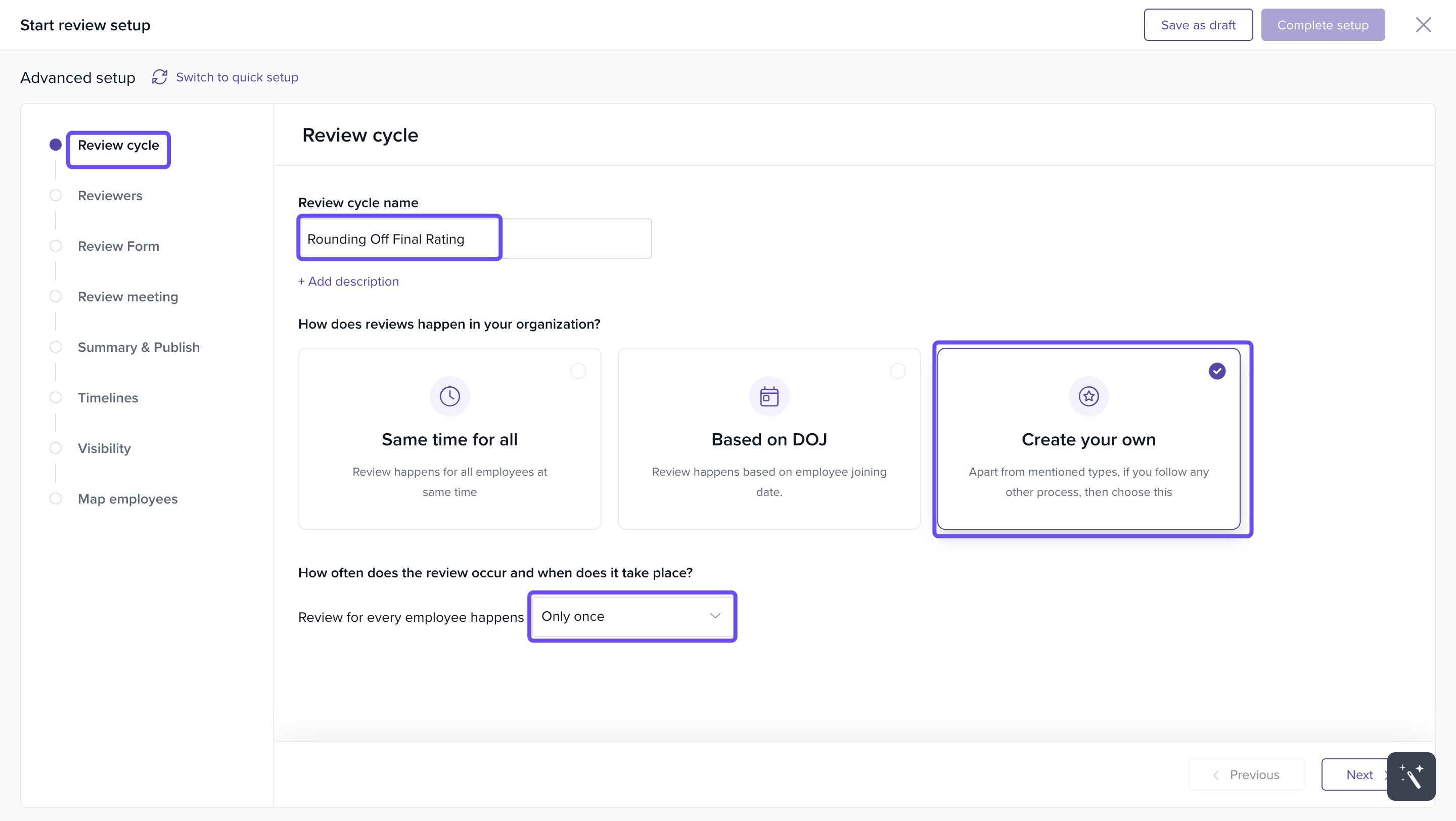Go to the Summary & Publish step
This screenshot has width=1456, height=821.
139,347
